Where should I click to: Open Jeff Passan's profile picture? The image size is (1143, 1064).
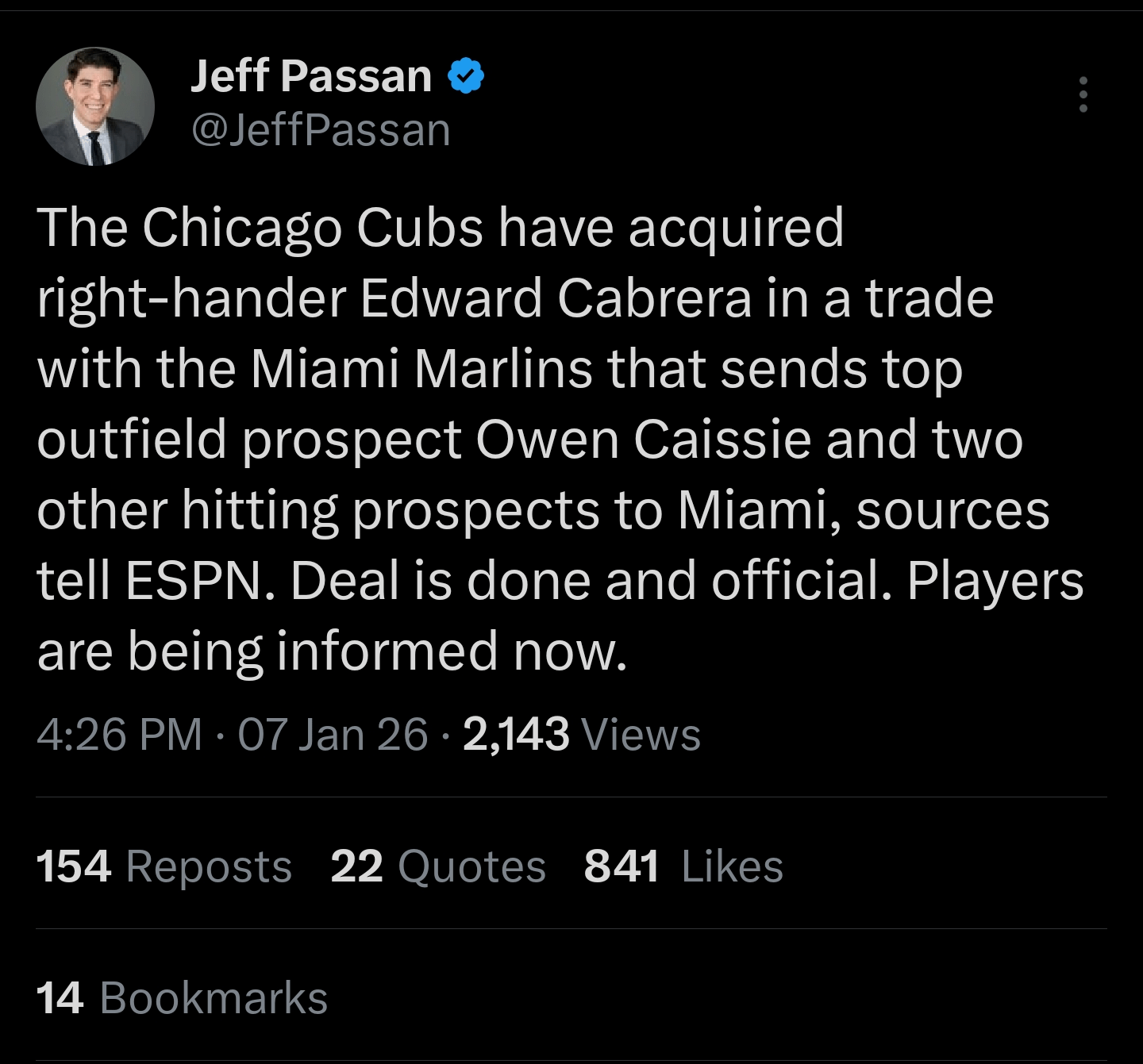(95, 106)
